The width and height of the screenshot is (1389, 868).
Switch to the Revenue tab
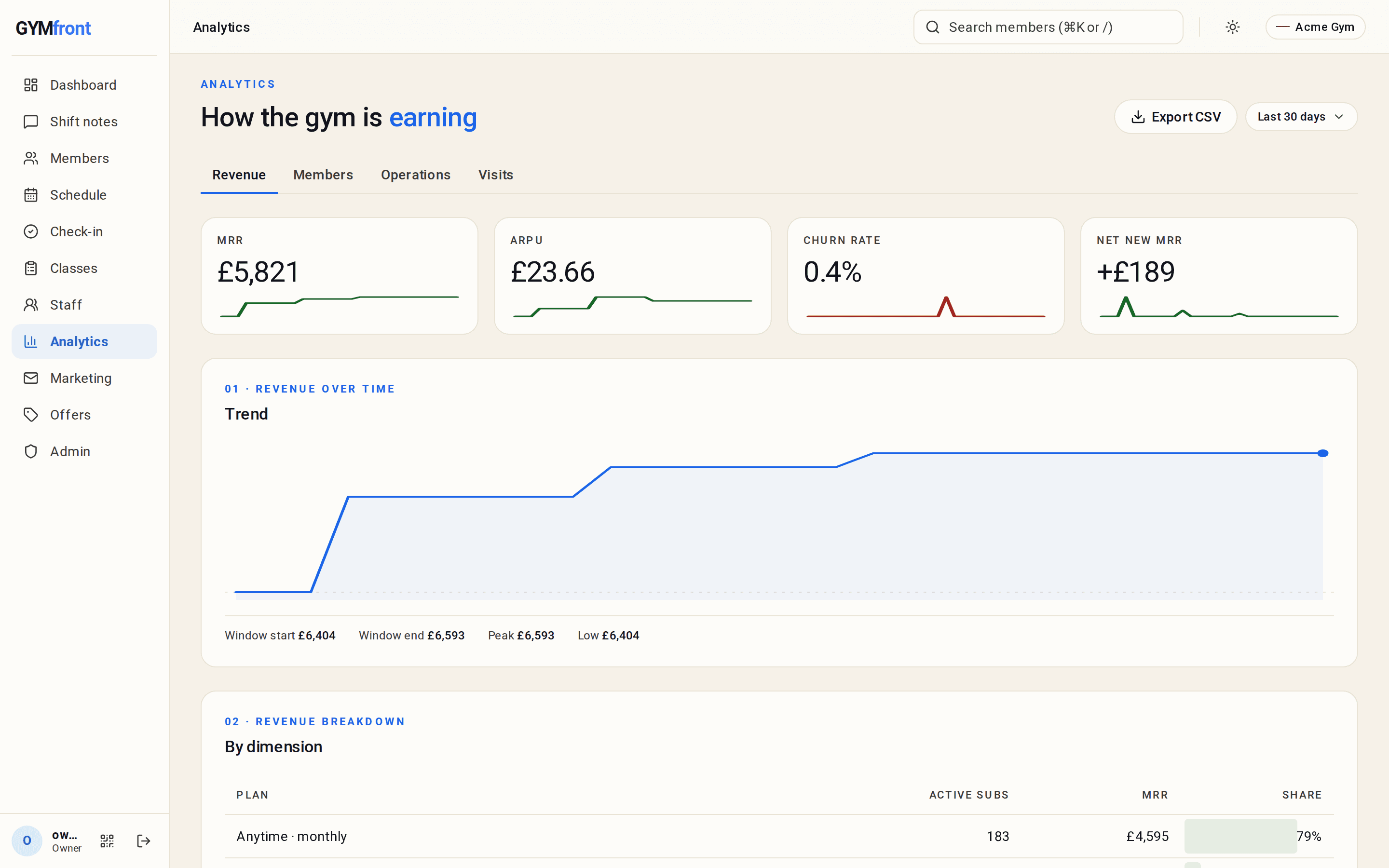coord(239,175)
